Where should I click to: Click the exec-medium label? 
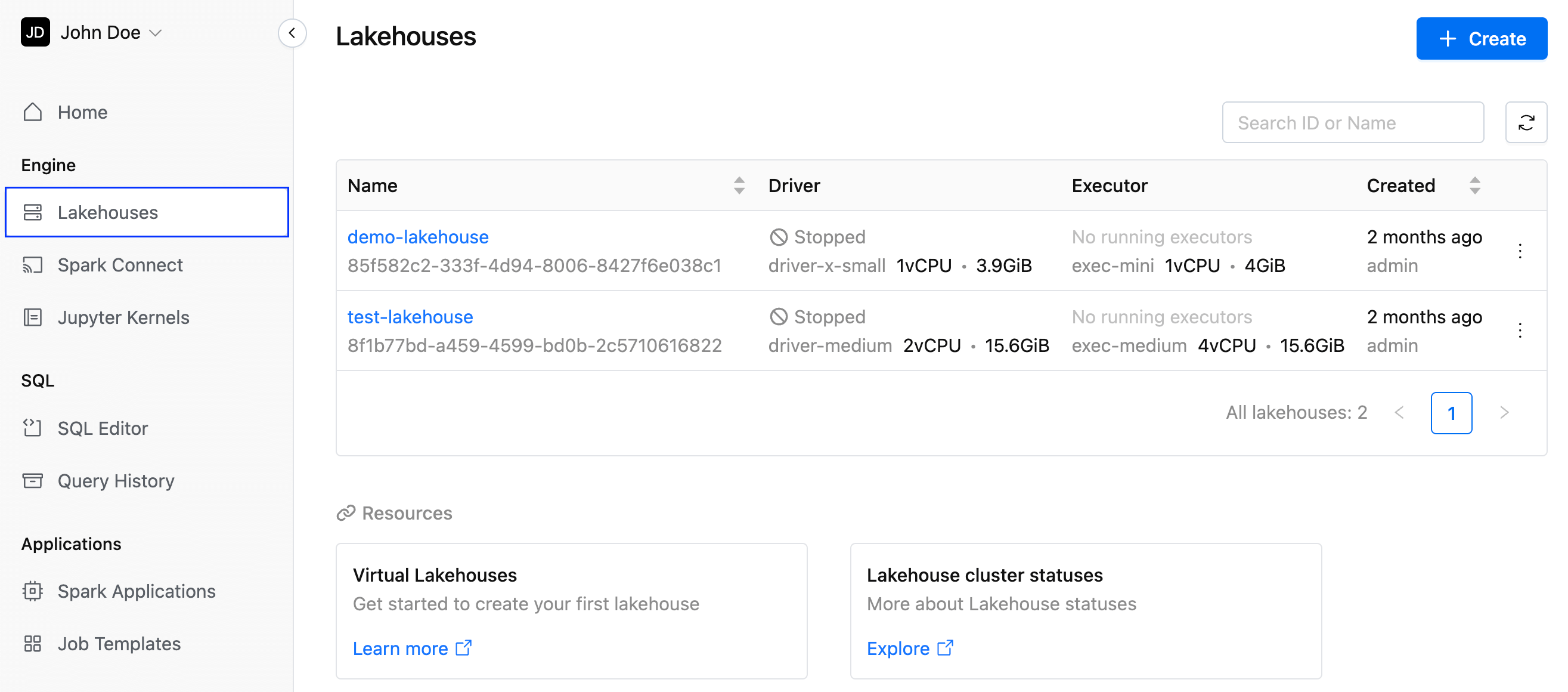pyautogui.click(x=1129, y=345)
